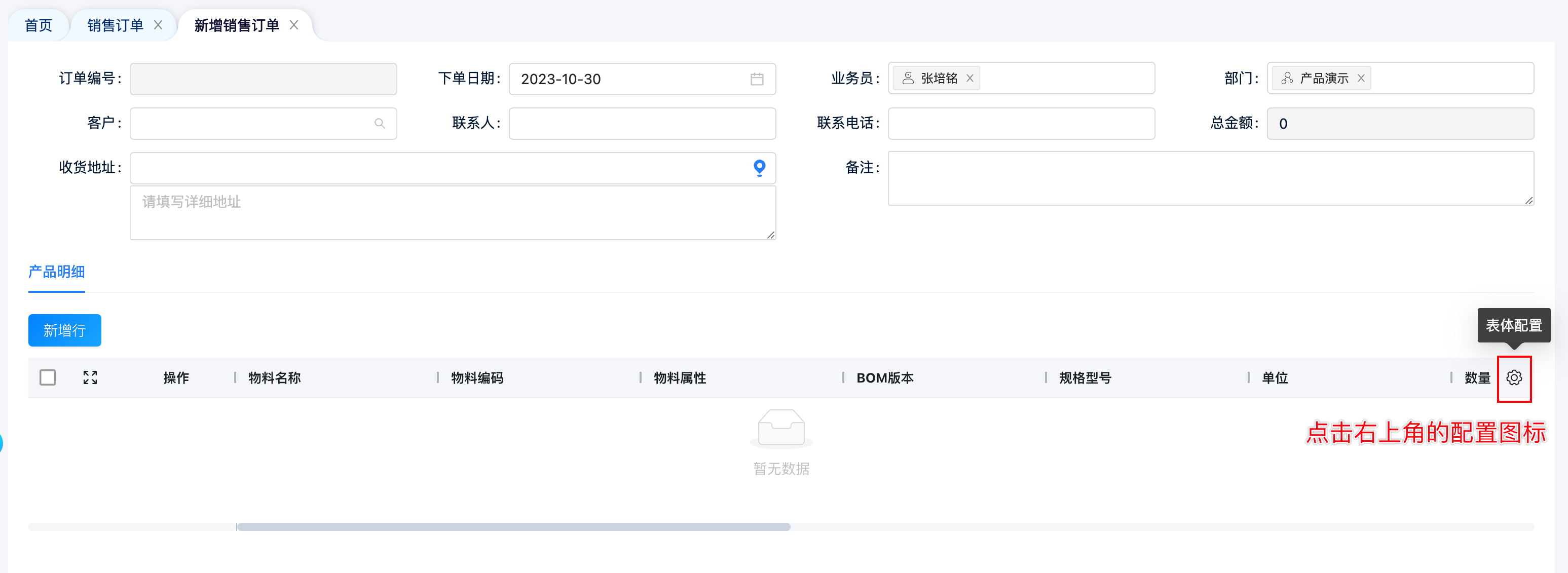Switch to the 销售订单 tab
The image size is (1568, 573).
[115, 25]
